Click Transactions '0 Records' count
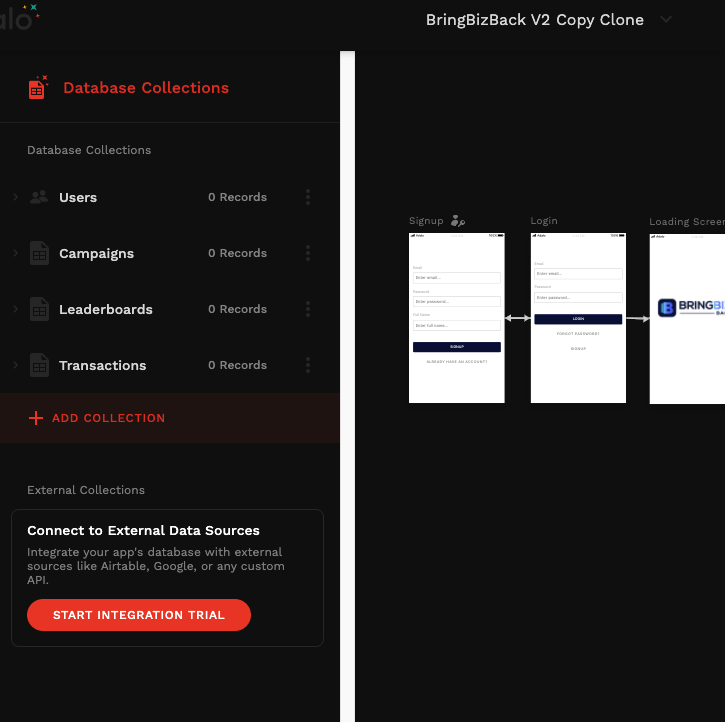 (x=237, y=365)
